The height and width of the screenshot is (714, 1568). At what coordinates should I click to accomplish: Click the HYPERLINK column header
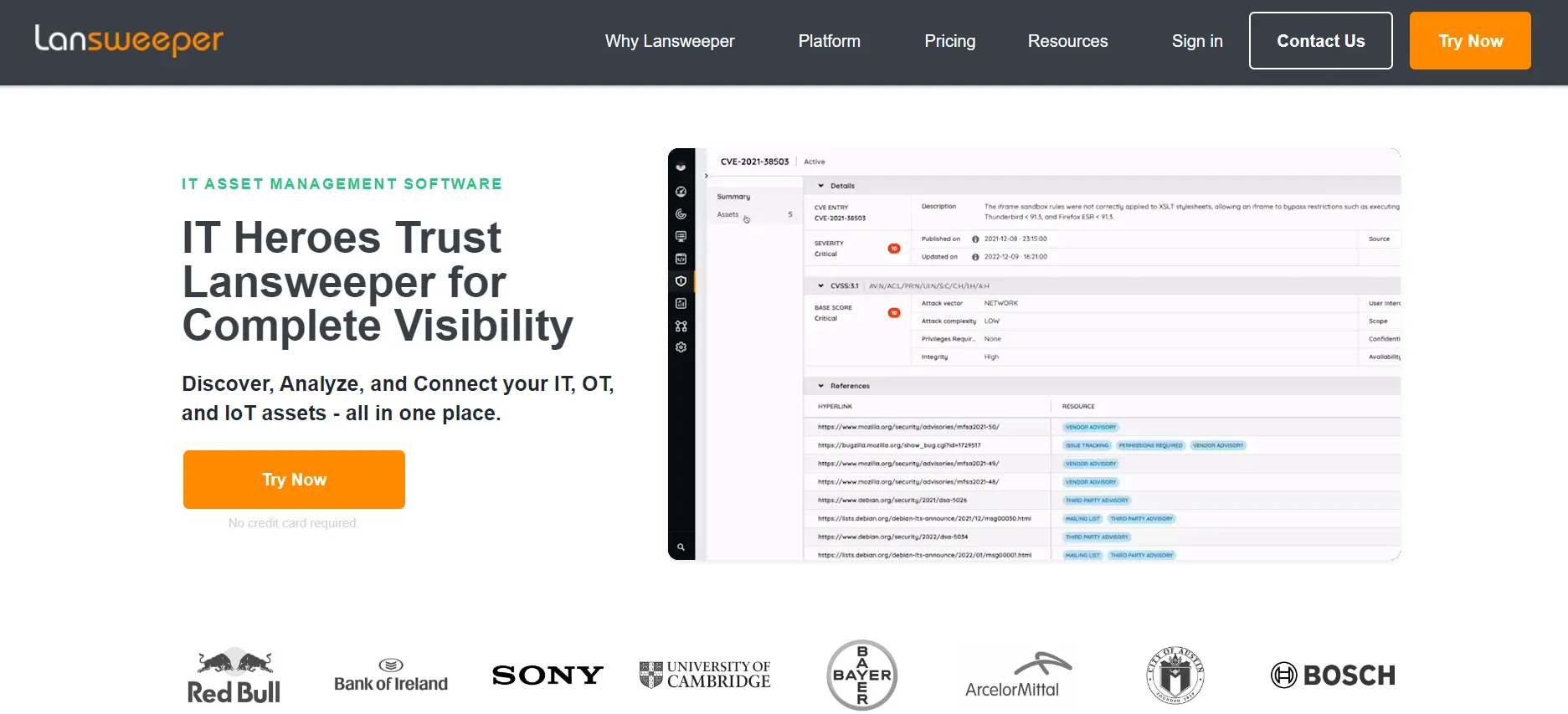click(835, 407)
